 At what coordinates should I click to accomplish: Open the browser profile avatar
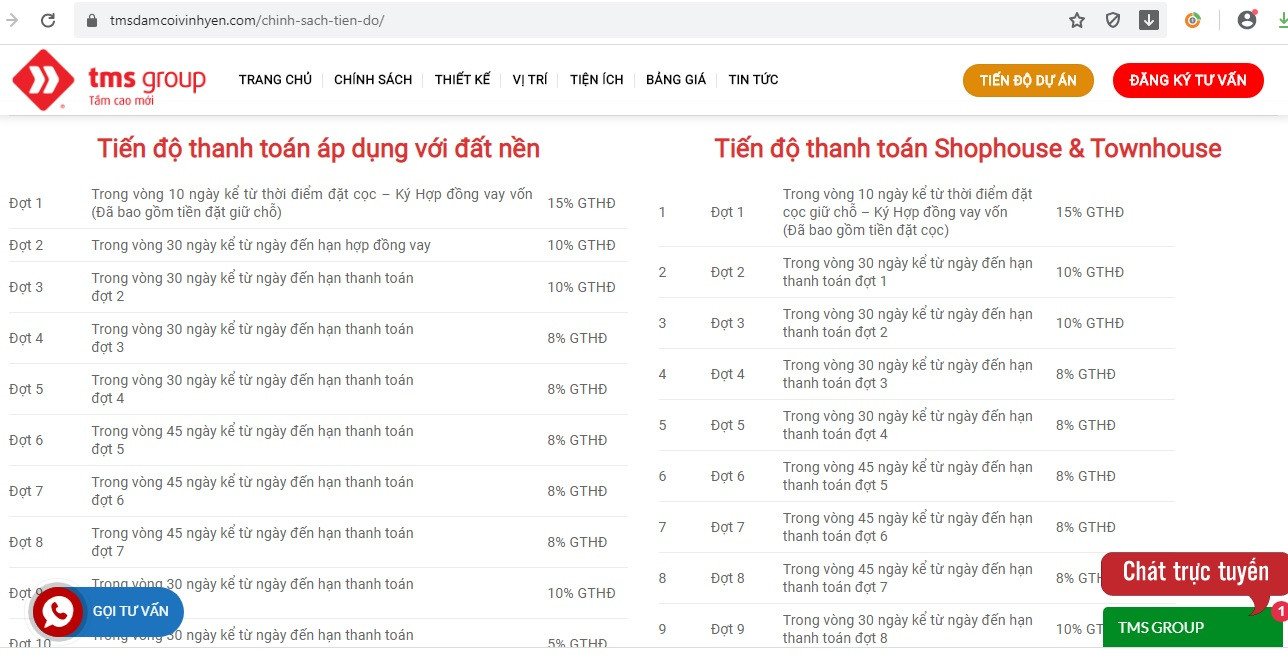point(1246,20)
